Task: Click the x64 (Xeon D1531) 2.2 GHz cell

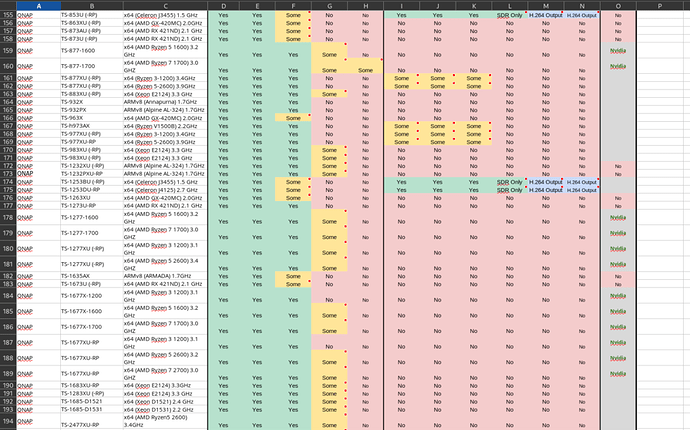Action: (165, 409)
